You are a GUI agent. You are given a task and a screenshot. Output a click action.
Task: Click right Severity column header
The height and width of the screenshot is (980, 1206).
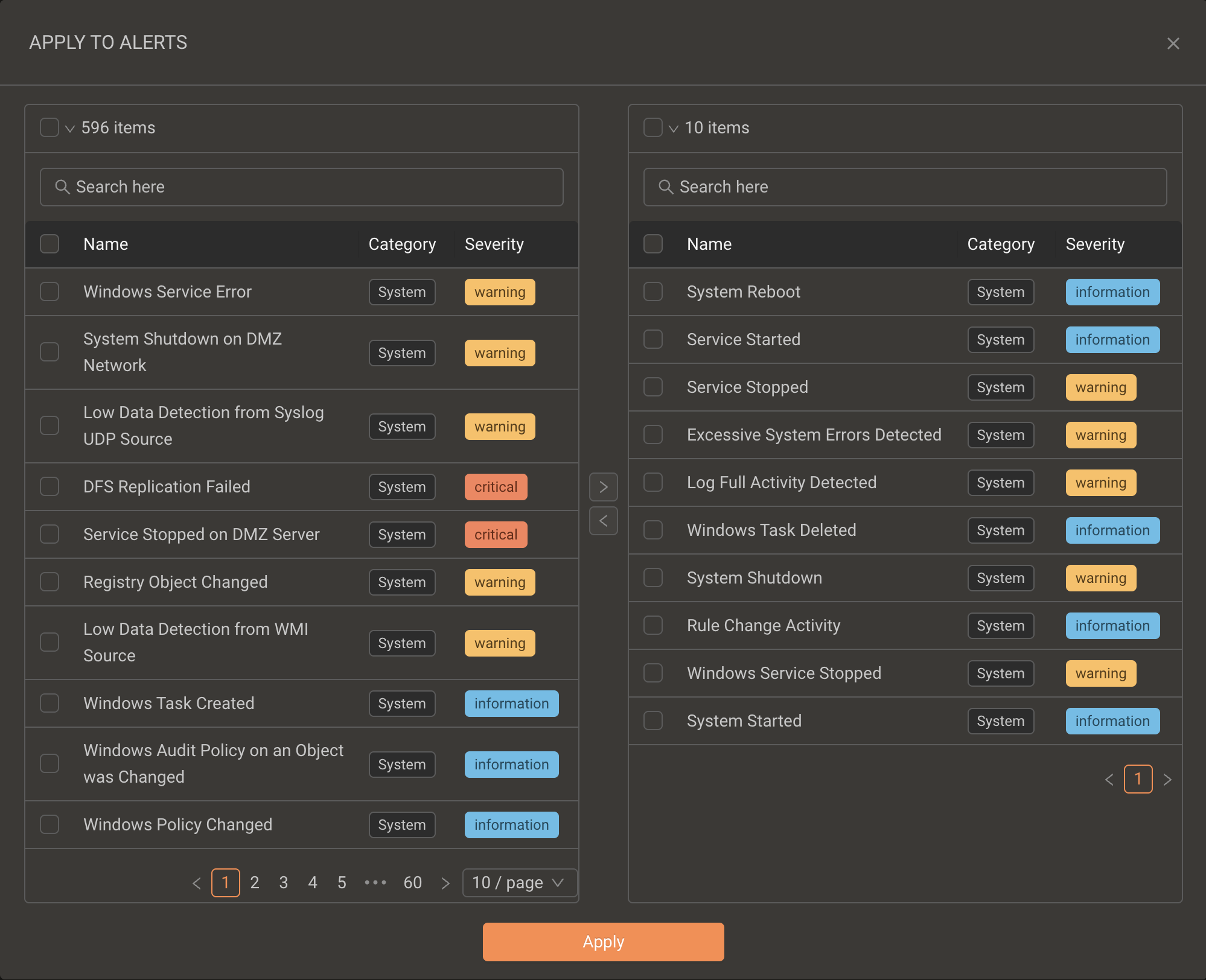point(1095,244)
